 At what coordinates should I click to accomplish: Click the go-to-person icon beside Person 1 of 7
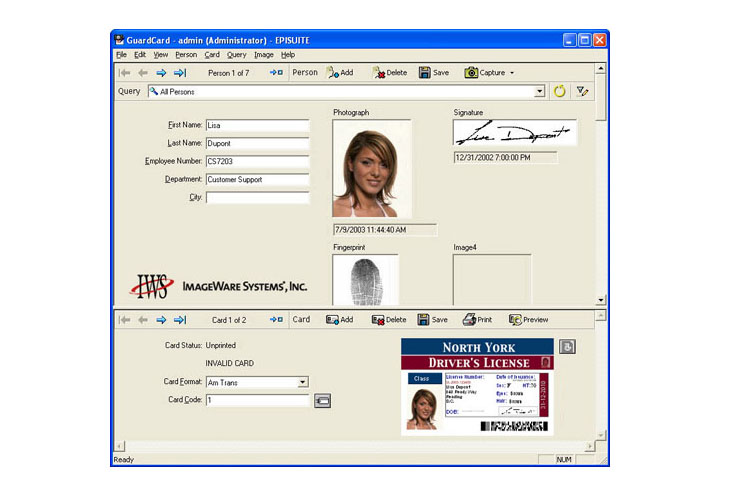276,73
